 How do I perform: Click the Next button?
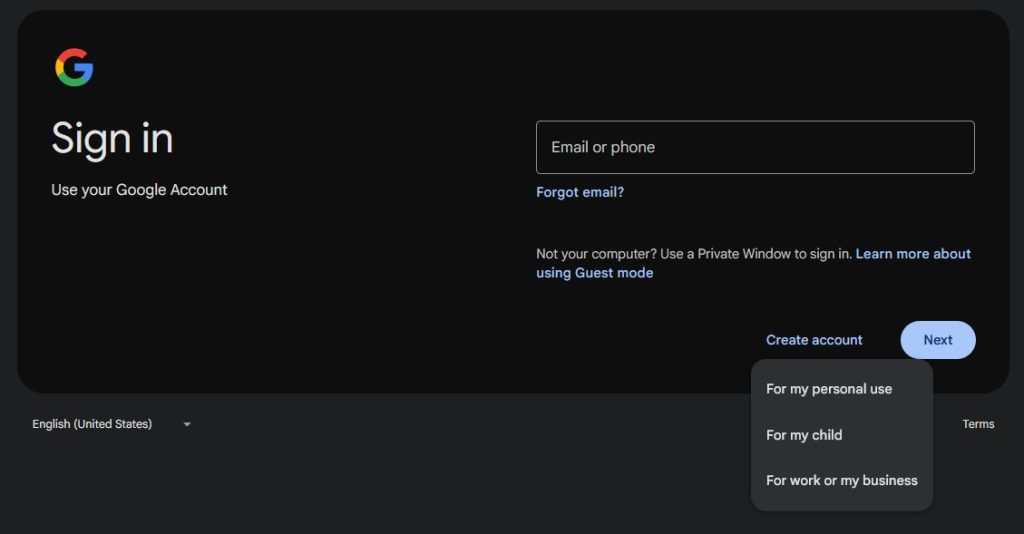(938, 340)
